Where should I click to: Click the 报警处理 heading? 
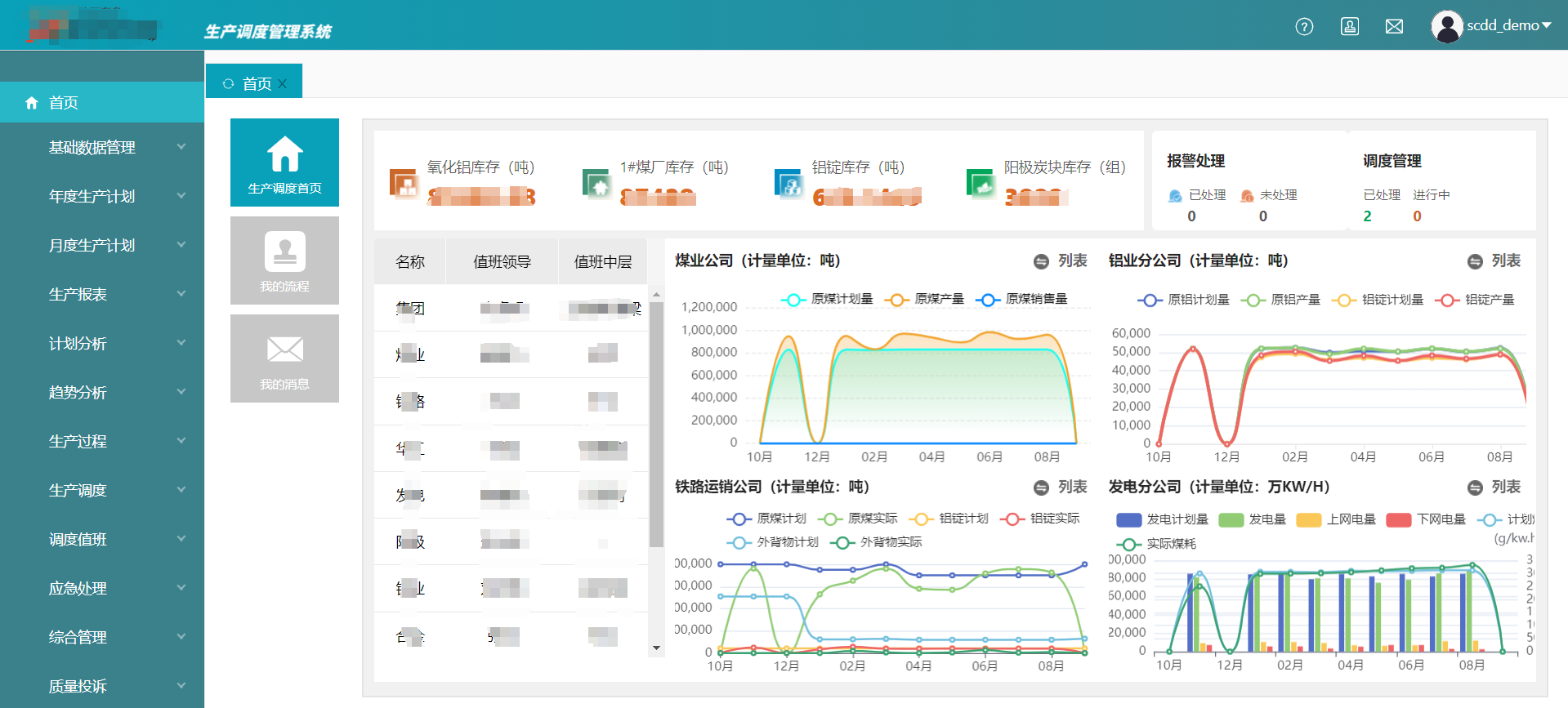[1195, 161]
